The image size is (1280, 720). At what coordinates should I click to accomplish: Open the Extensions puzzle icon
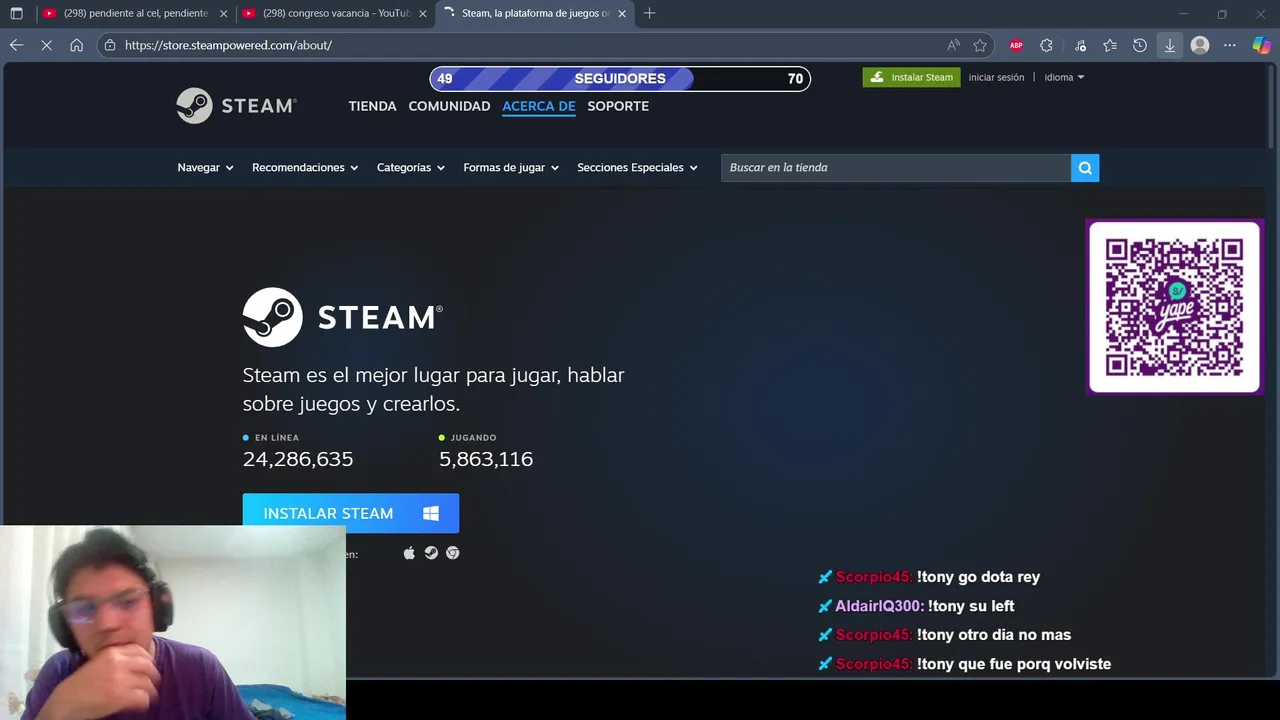1046,45
